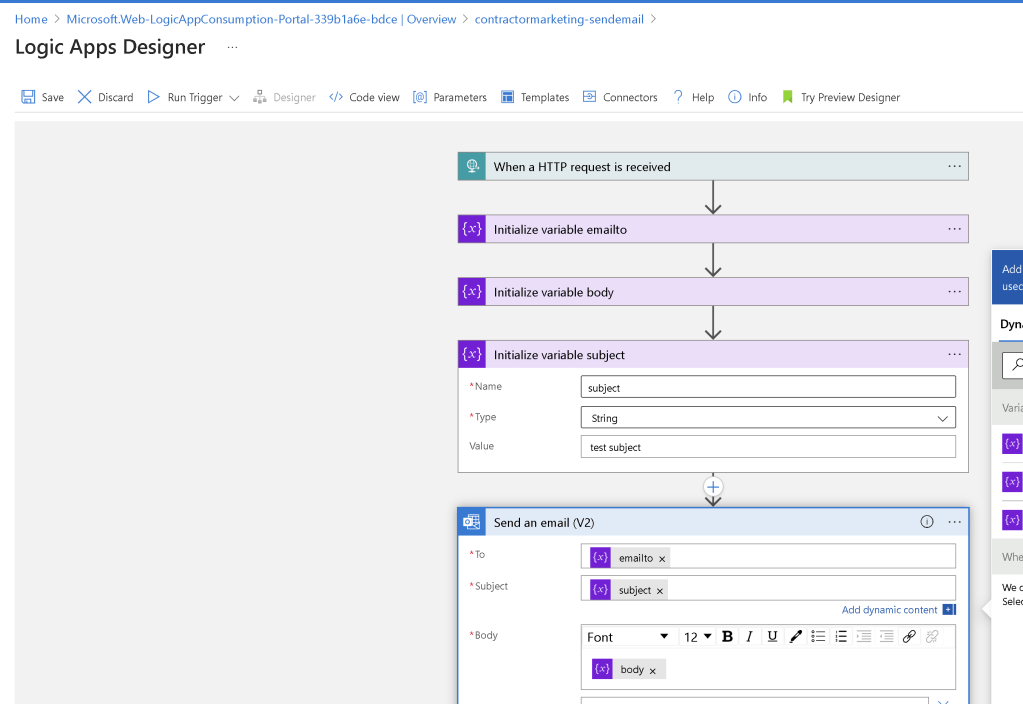Open the Font dropdown in Body editor
1023x704 pixels.
[628, 637]
